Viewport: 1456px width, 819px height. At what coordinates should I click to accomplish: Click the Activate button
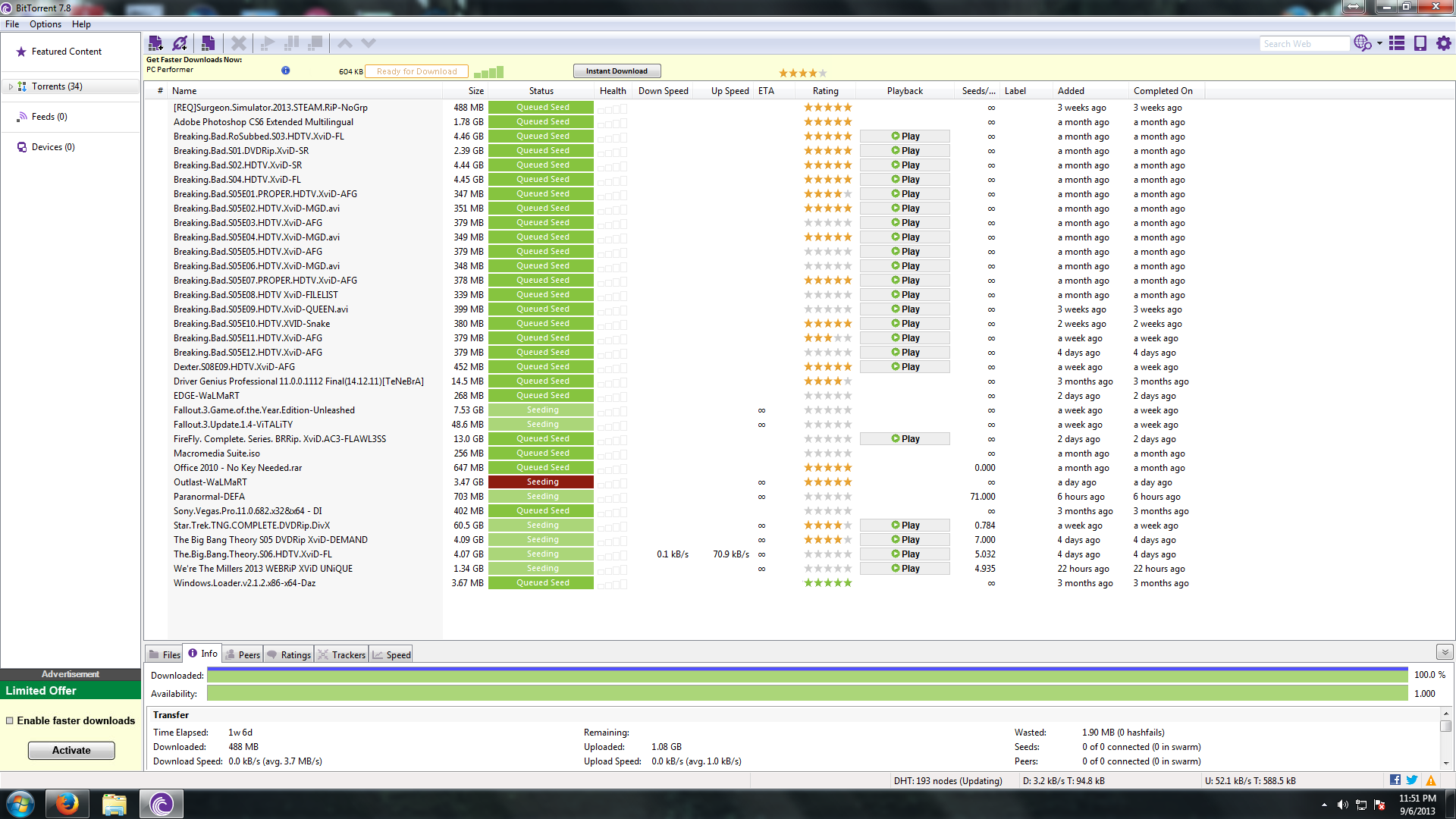(x=71, y=751)
